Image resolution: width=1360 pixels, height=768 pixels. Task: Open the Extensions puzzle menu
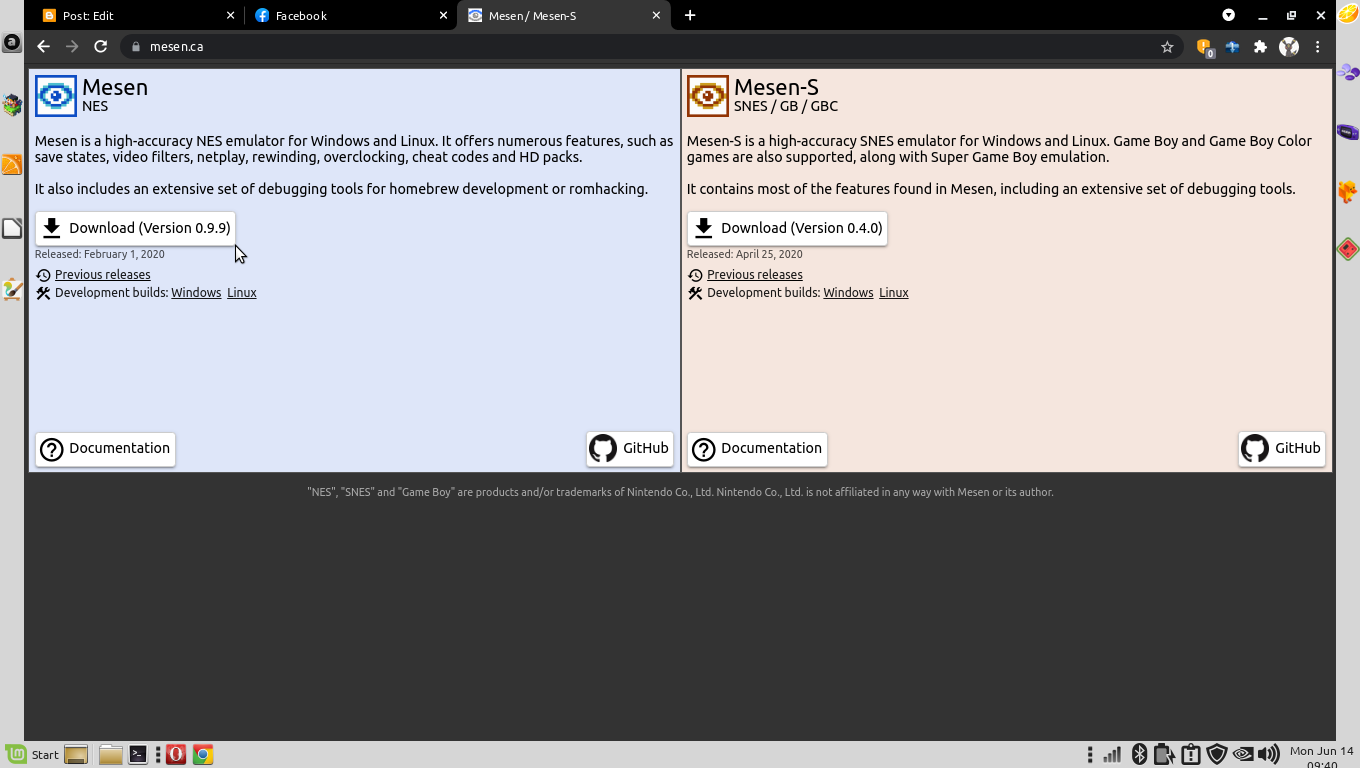[x=1260, y=46]
